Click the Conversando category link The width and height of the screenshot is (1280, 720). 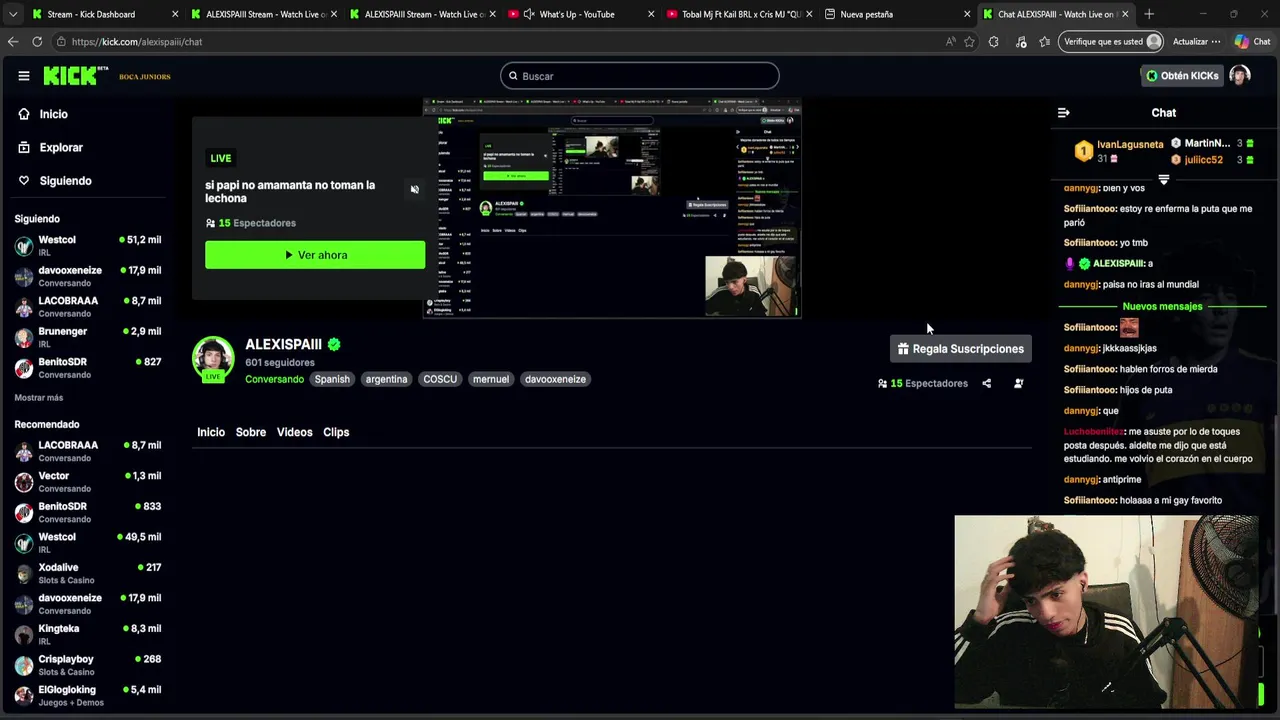click(274, 379)
